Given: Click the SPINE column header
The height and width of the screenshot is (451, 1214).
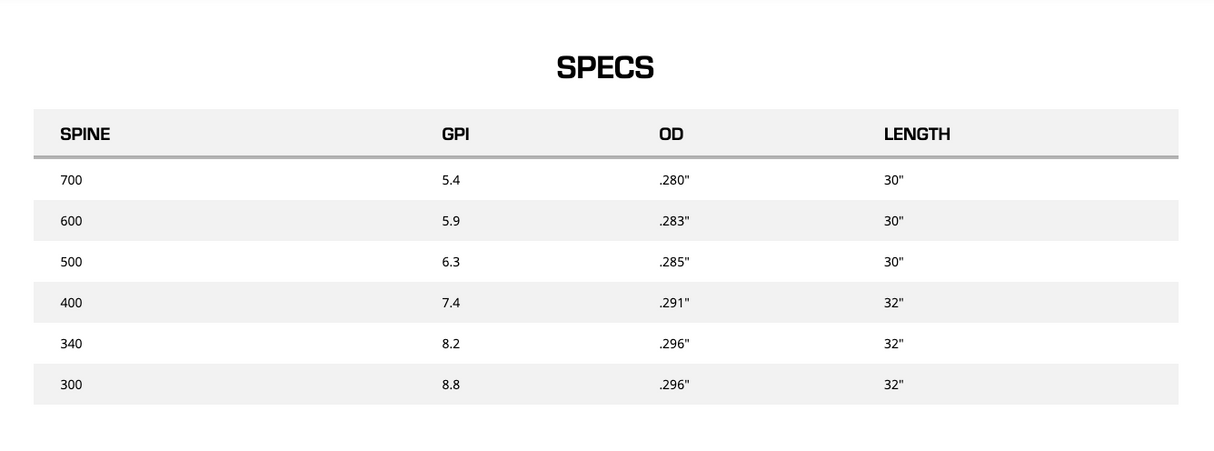Looking at the screenshot, I should tap(85, 134).
